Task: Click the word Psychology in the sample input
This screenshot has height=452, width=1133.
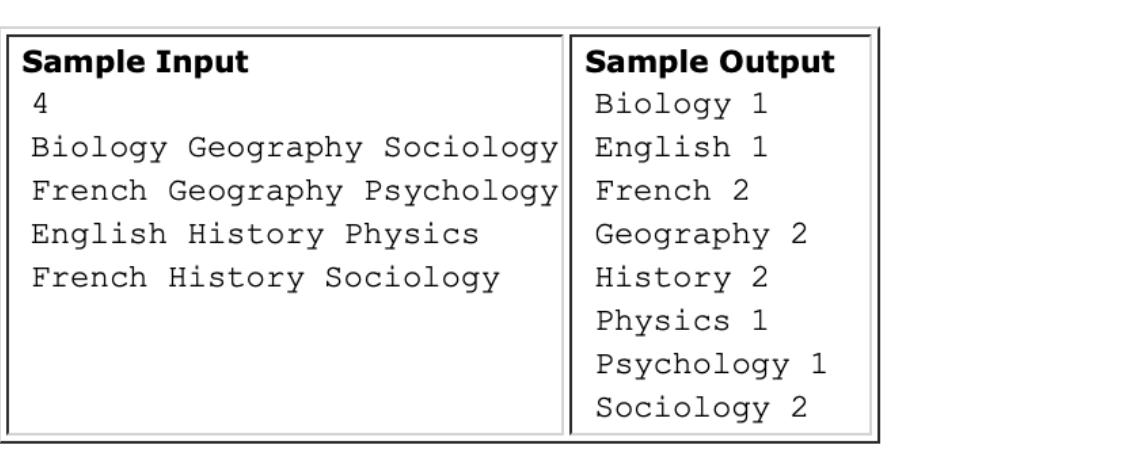Action: (x=461, y=192)
